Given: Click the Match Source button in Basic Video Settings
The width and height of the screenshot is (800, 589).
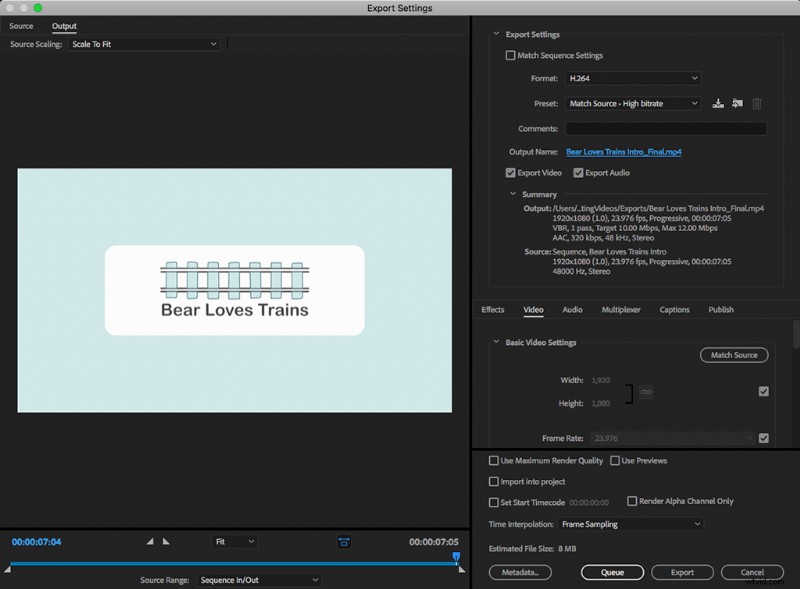Looking at the screenshot, I should pos(733,355).
